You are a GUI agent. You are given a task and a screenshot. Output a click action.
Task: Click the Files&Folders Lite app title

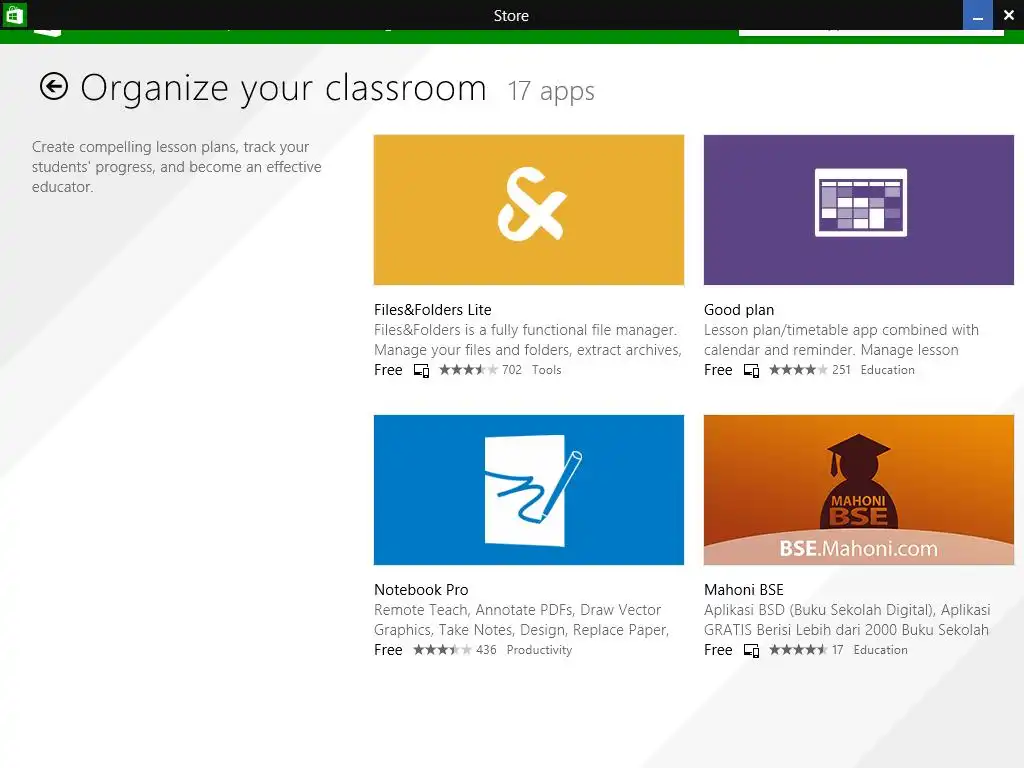click(432, 310)
